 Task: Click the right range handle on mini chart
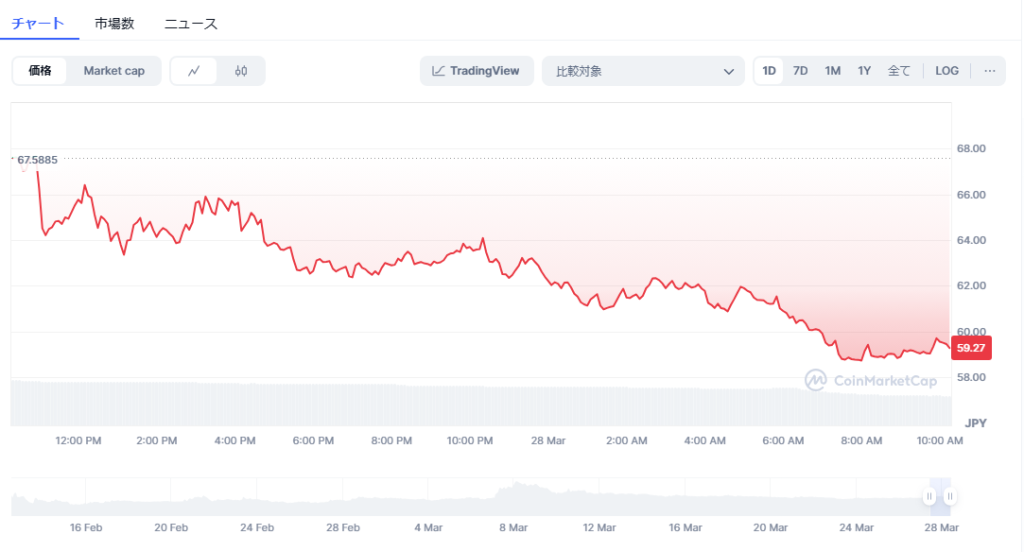click(x=950, y=496)
